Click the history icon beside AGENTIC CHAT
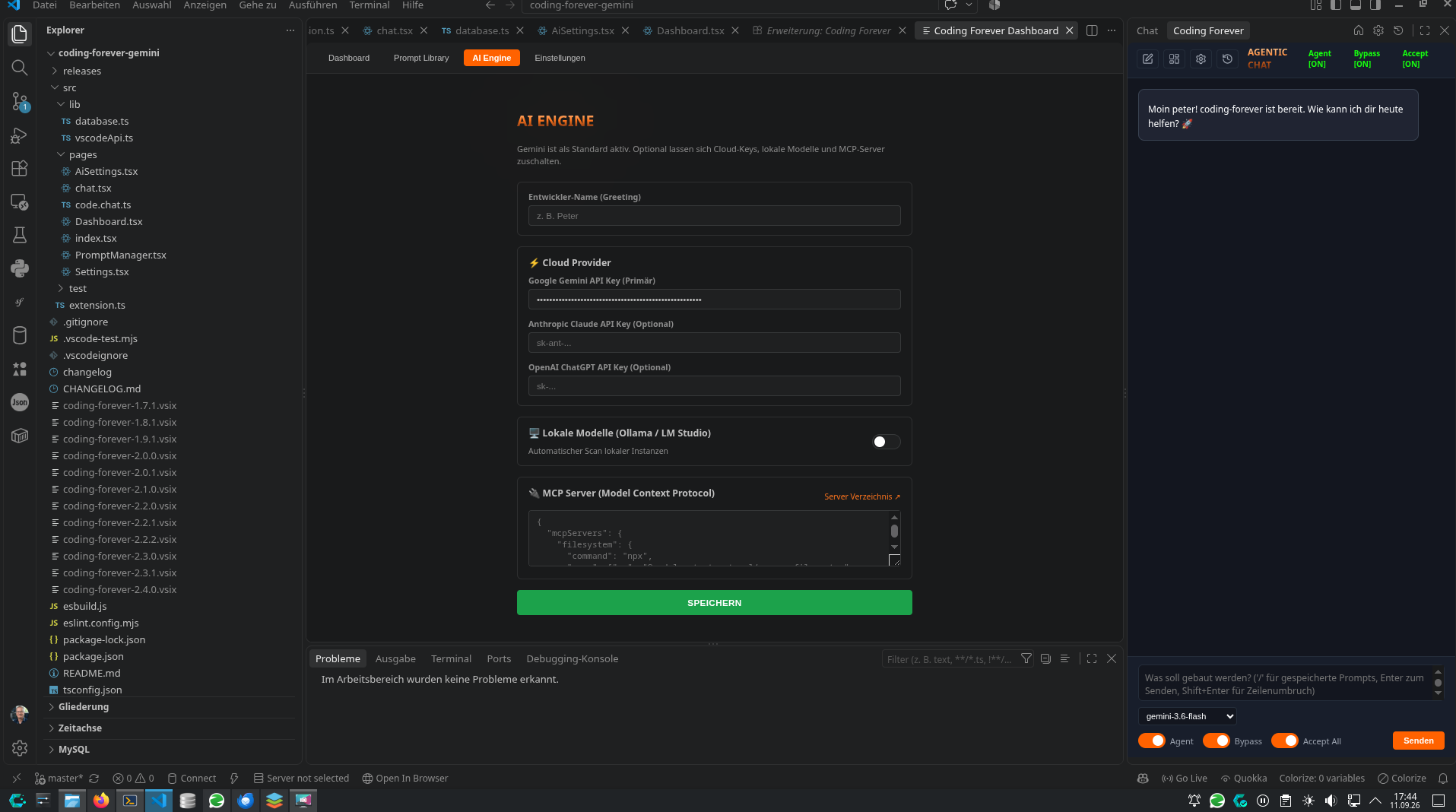 [x=1227, y=59]
